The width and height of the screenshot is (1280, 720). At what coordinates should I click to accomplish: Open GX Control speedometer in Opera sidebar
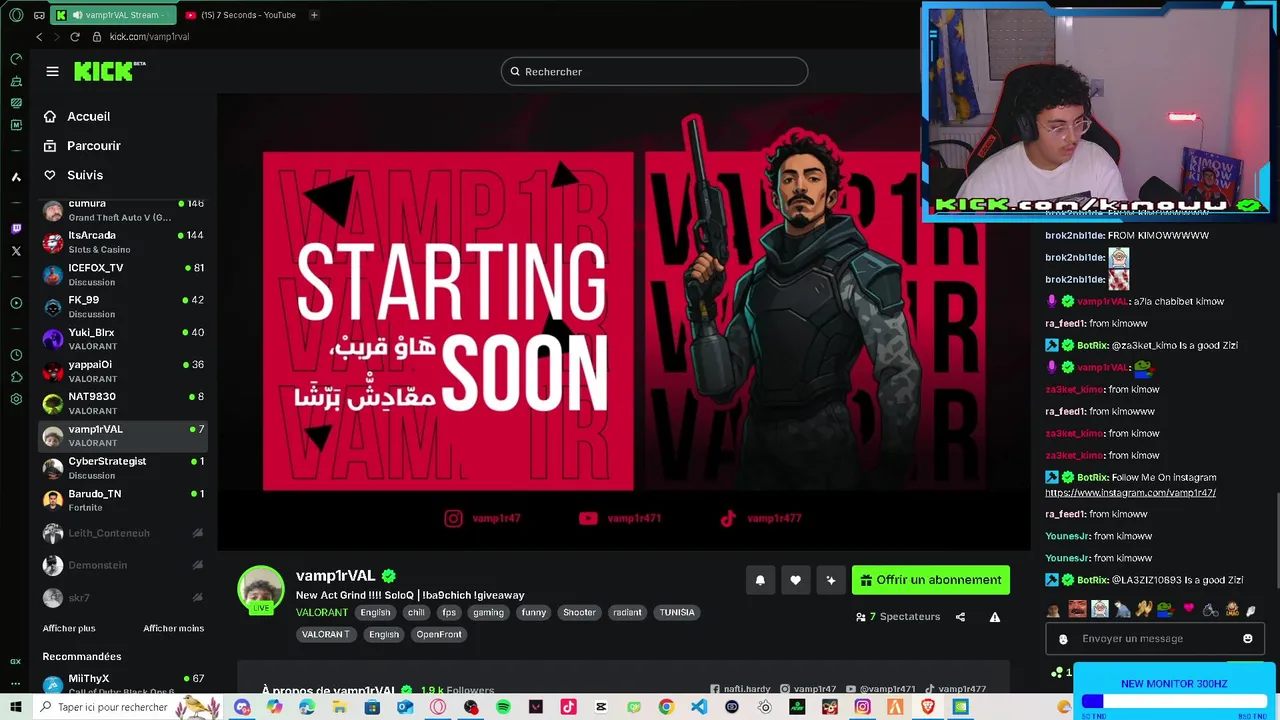coord(16,59)
